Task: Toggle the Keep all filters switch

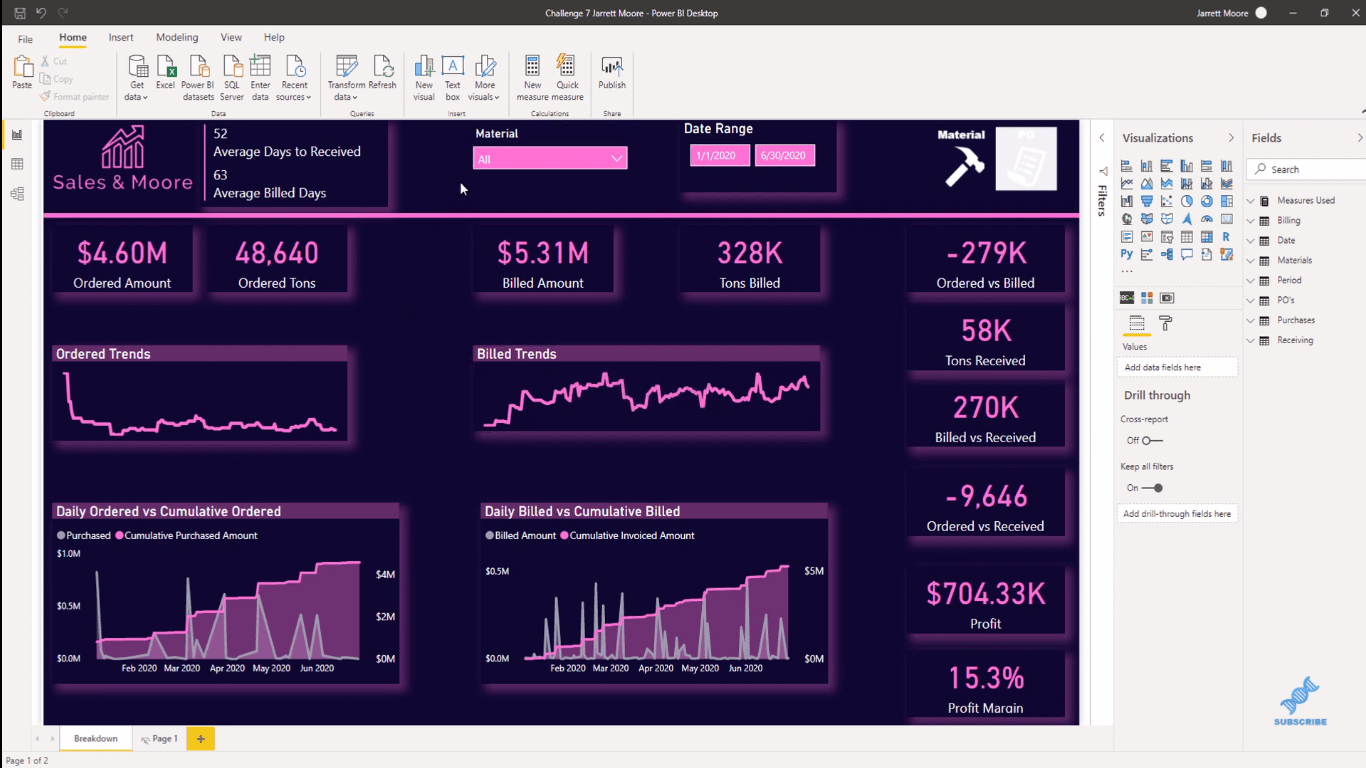Action: 1152,488
